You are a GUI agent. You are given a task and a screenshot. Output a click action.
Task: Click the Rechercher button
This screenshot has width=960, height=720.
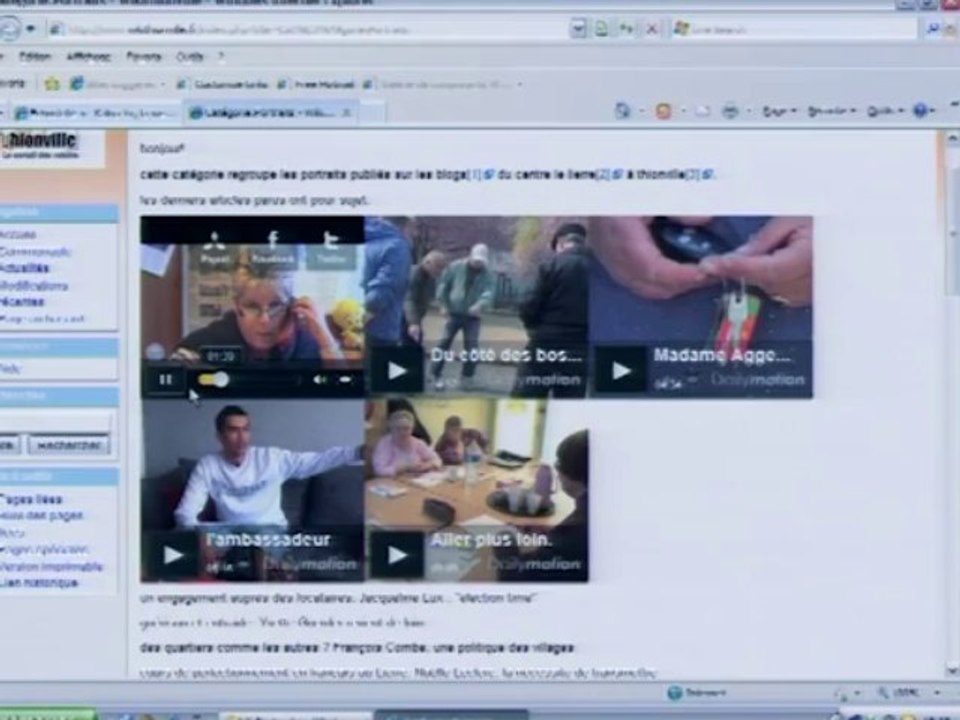(69, 445)
